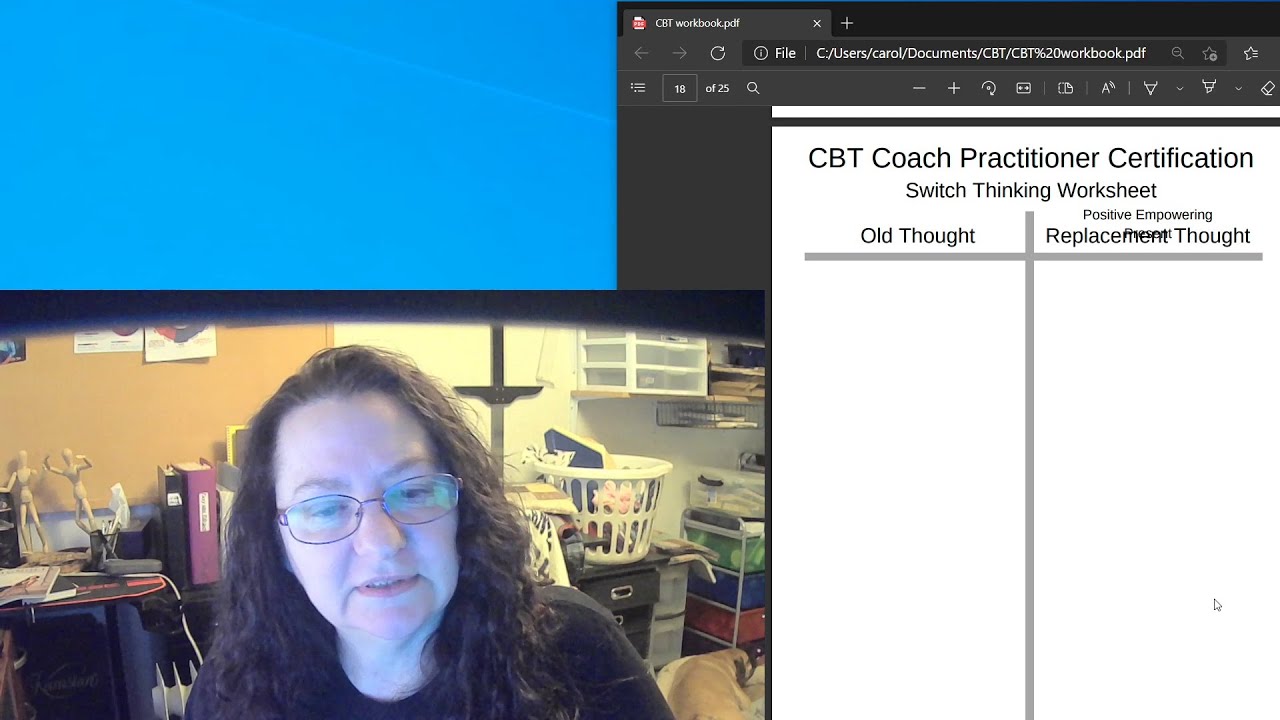Open the PDF table of contents panel
The image size is (1280, 720).
[638, 88]
